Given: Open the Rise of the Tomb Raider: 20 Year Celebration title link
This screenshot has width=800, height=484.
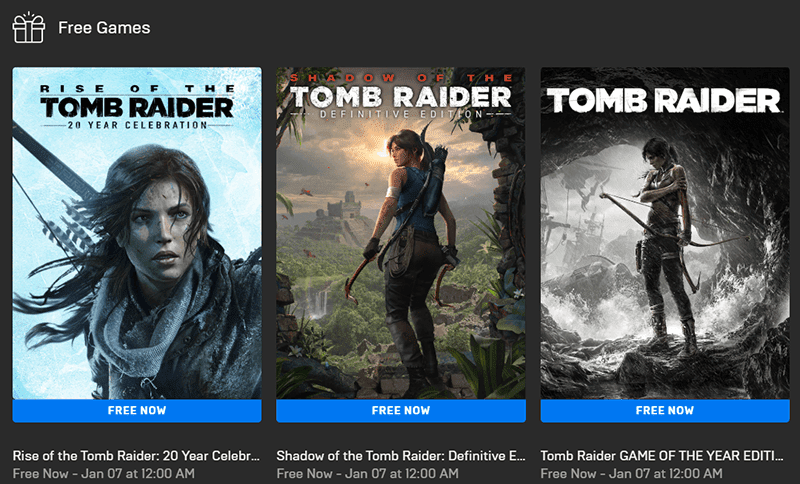Looking at the screenshot, I should [136, 455].
